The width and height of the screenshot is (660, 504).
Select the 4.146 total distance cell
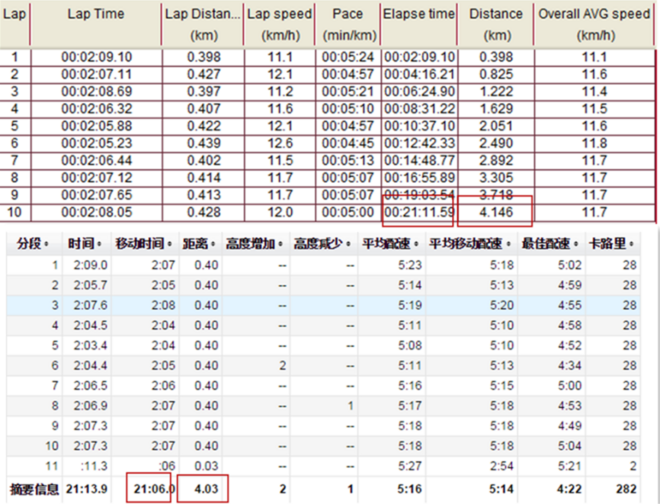[x=496, y=213]
